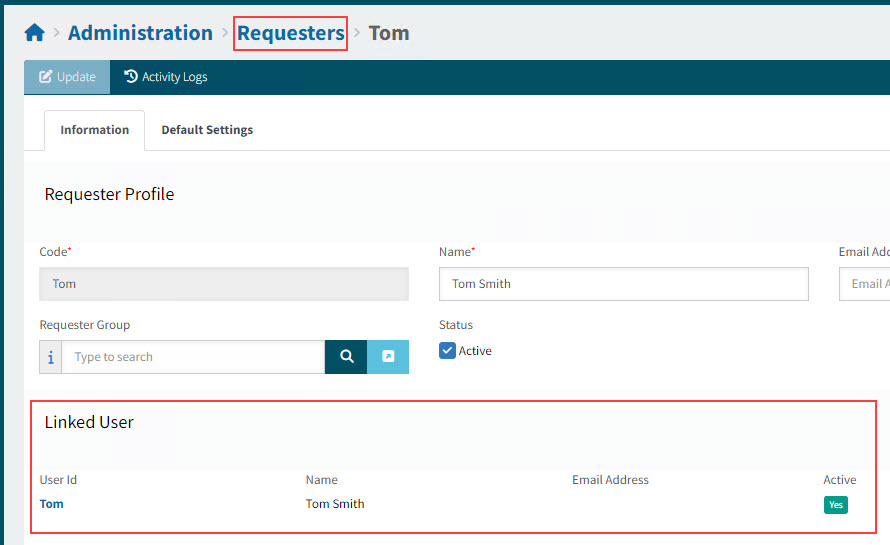The width and height of the screenshot is (890, 545).
Task: Click the Home icon in the breadcrumb
Action: coord(34,33)
